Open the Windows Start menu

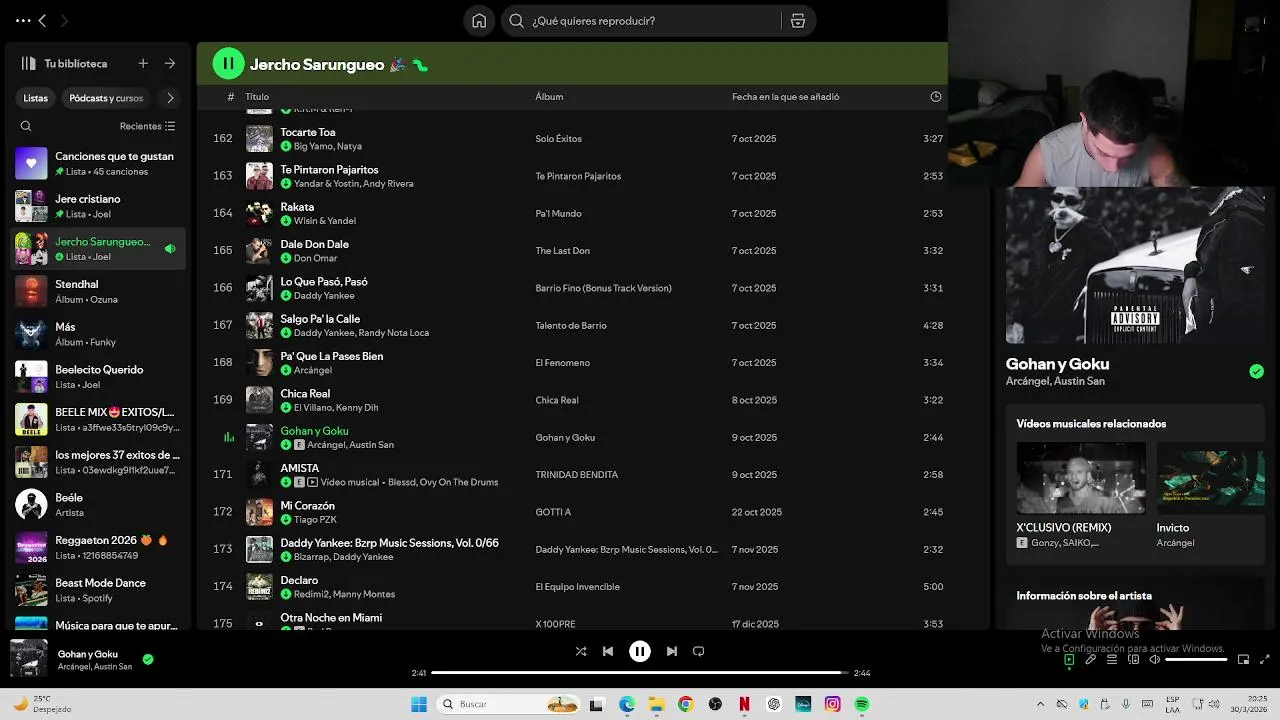coord(418,704)
